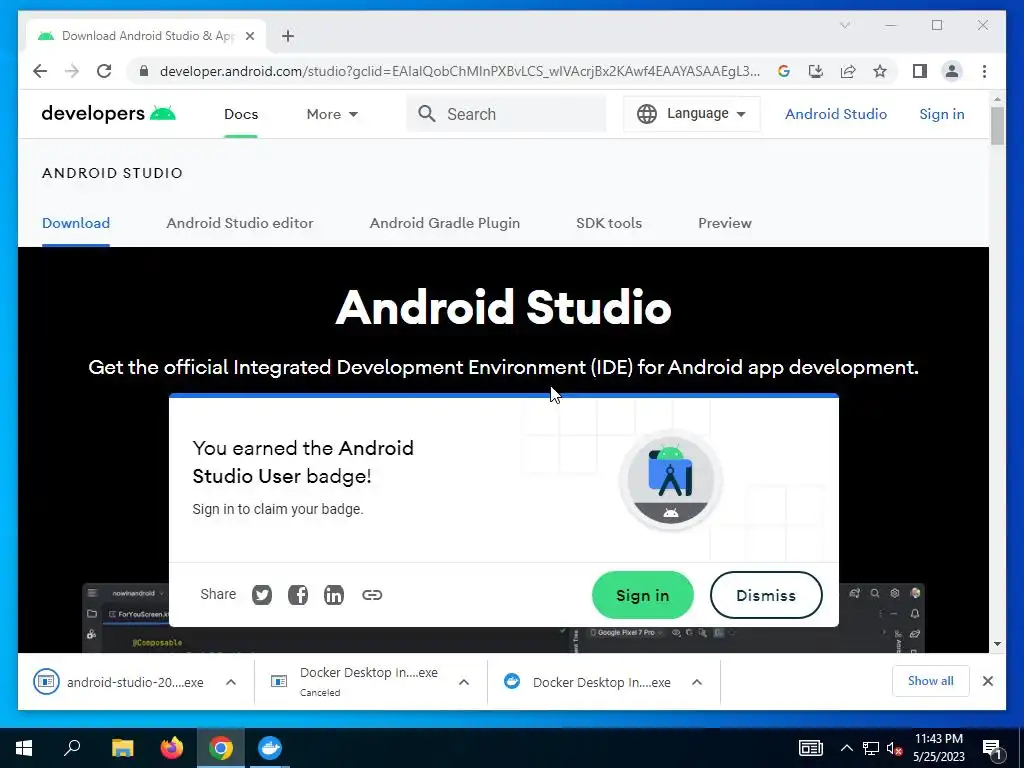This screenshot has width=1024, height=768.
Task: Click the Android Studio header link
Action: point(836,114)
